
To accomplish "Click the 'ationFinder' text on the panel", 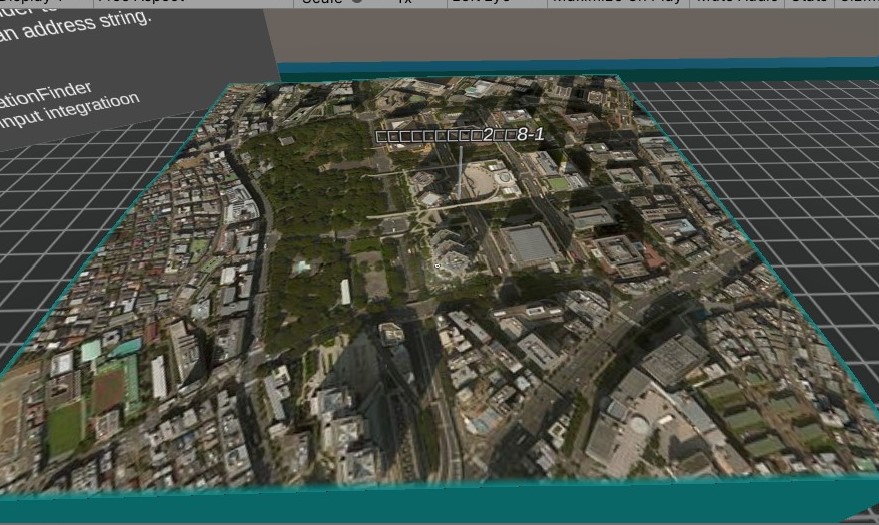I will pyautogui.click(x=45, y=96).
